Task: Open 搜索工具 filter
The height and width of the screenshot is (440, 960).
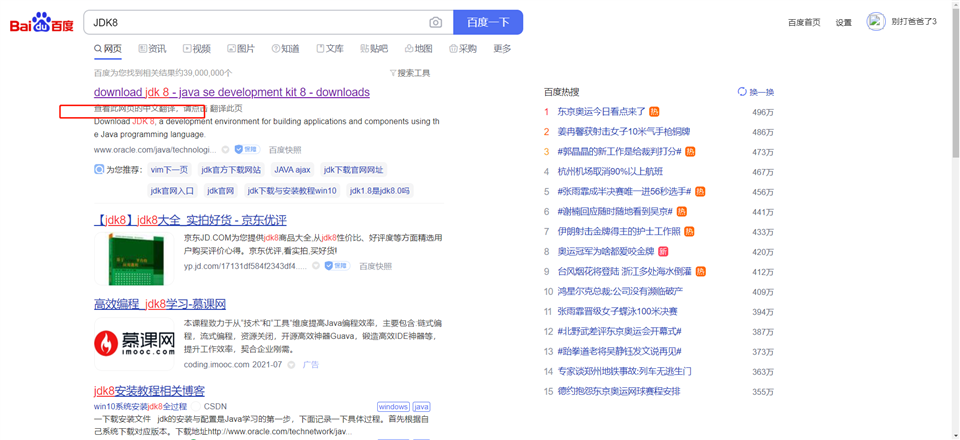Action: pyautogui.click(x=410, y=73)
